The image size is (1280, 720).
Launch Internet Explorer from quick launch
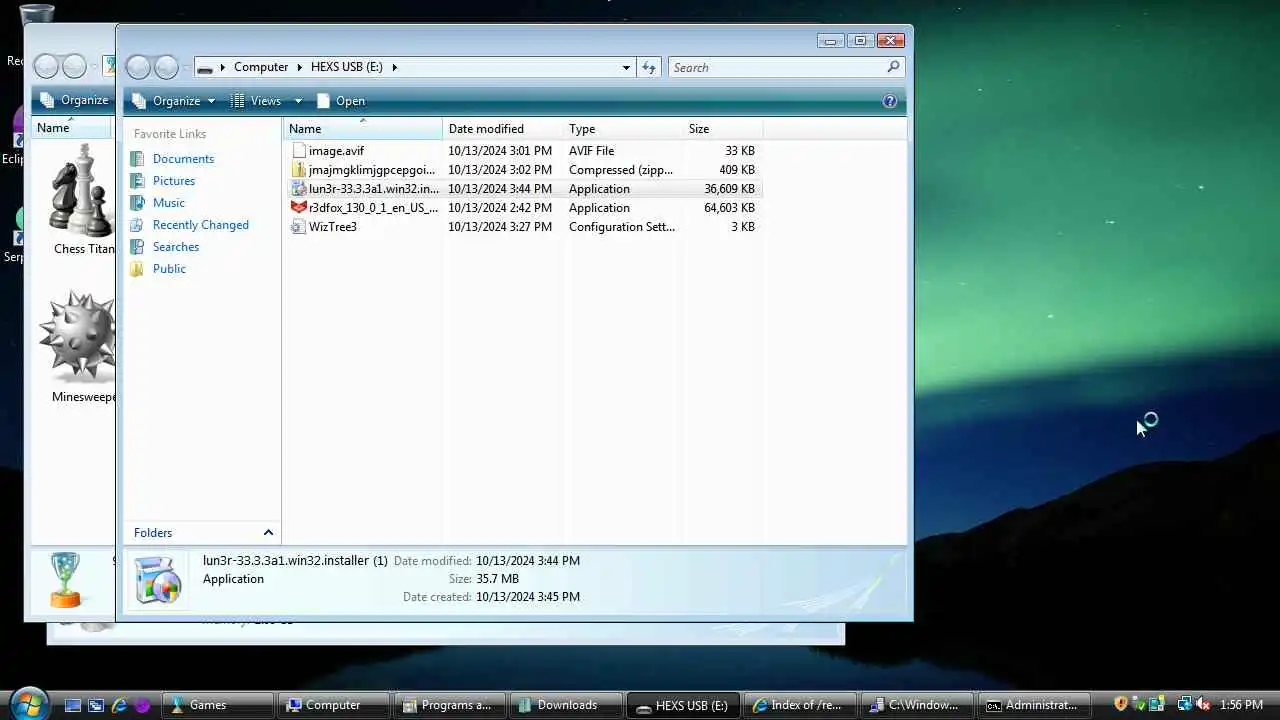pyautogui.click(x=119, y=705)
